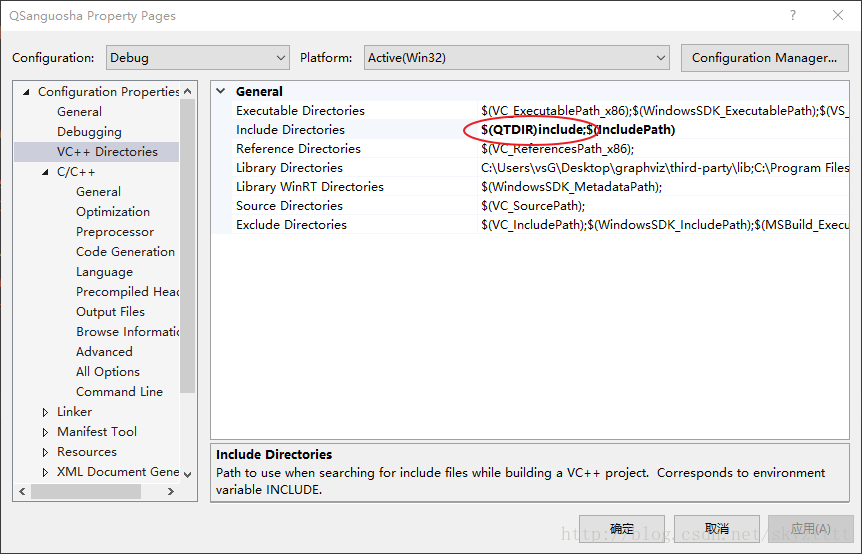The image size is (862, 554).
Task: Collapse the C/C++ tree node
Action: 45,172
